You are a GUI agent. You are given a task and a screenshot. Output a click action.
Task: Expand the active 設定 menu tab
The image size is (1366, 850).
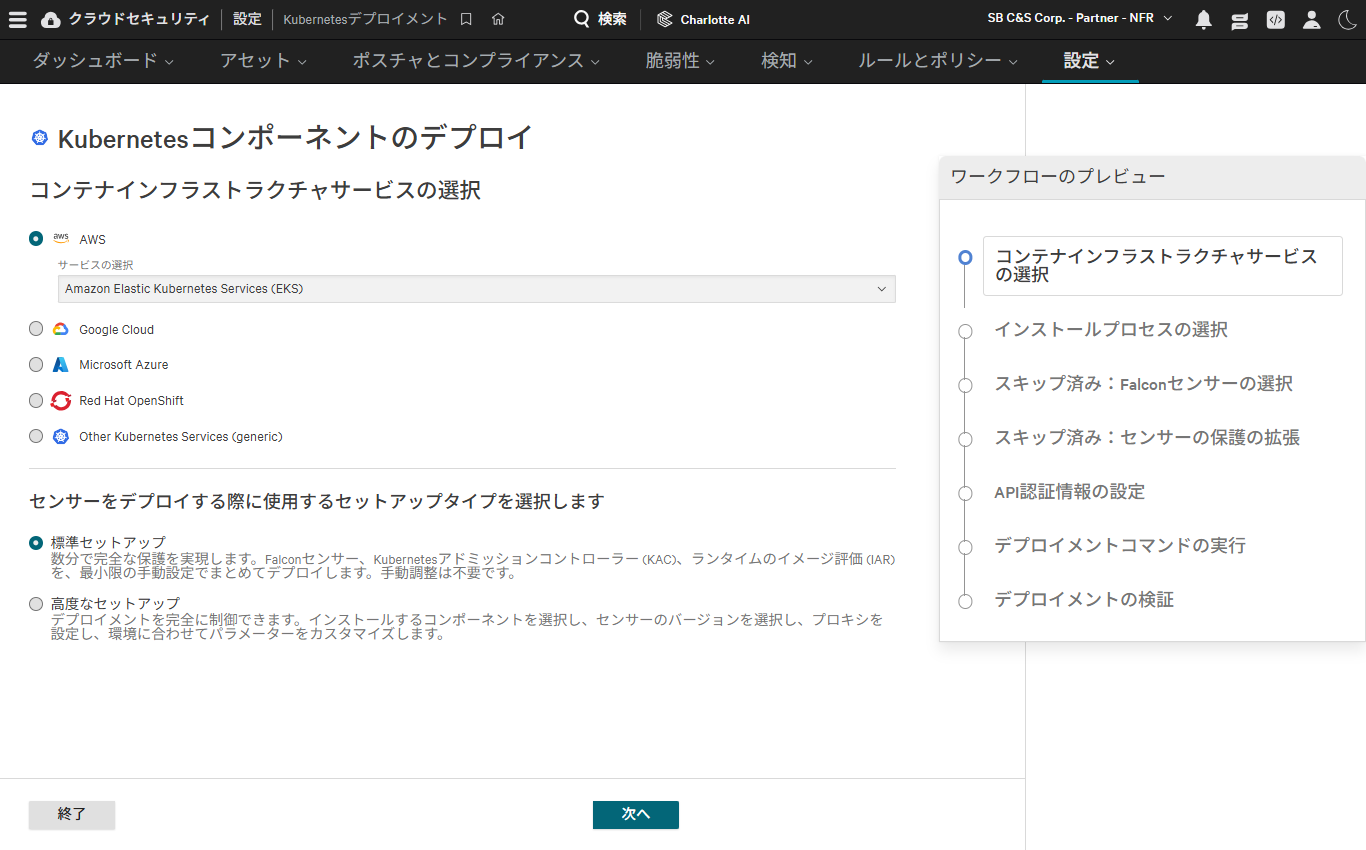[x=1090, y=61]
